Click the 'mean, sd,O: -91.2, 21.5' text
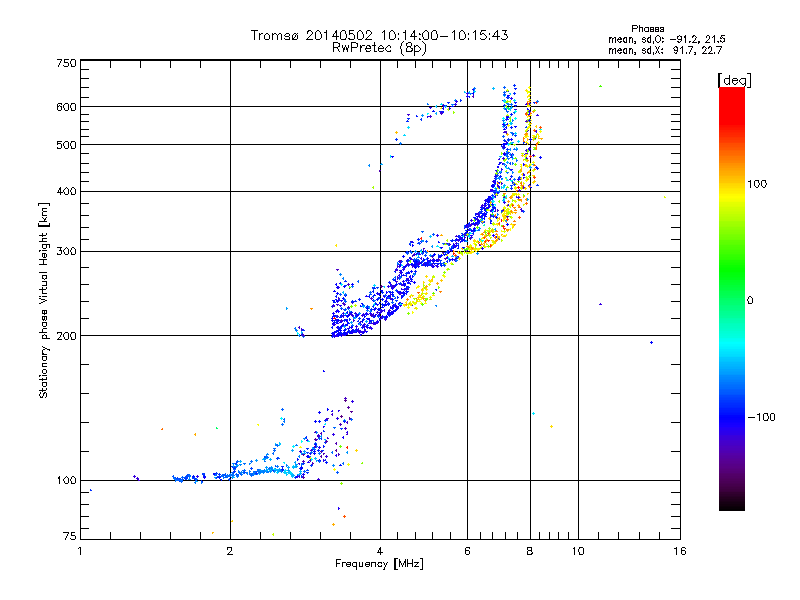The image size is (800, 600). point(666,39)
